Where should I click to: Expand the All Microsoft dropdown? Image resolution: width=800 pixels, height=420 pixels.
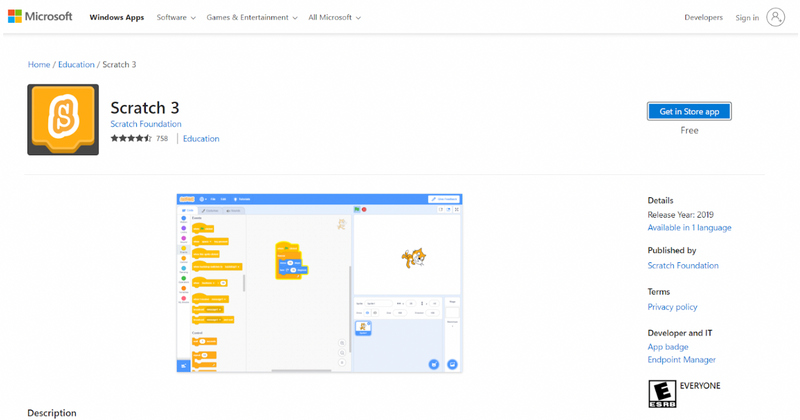(x=334, y=17)
